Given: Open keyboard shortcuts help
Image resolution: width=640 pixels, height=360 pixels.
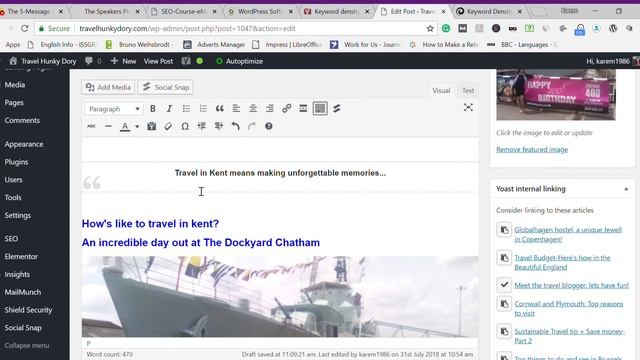Looking at the screenshot, I should (x=269, y=127).
